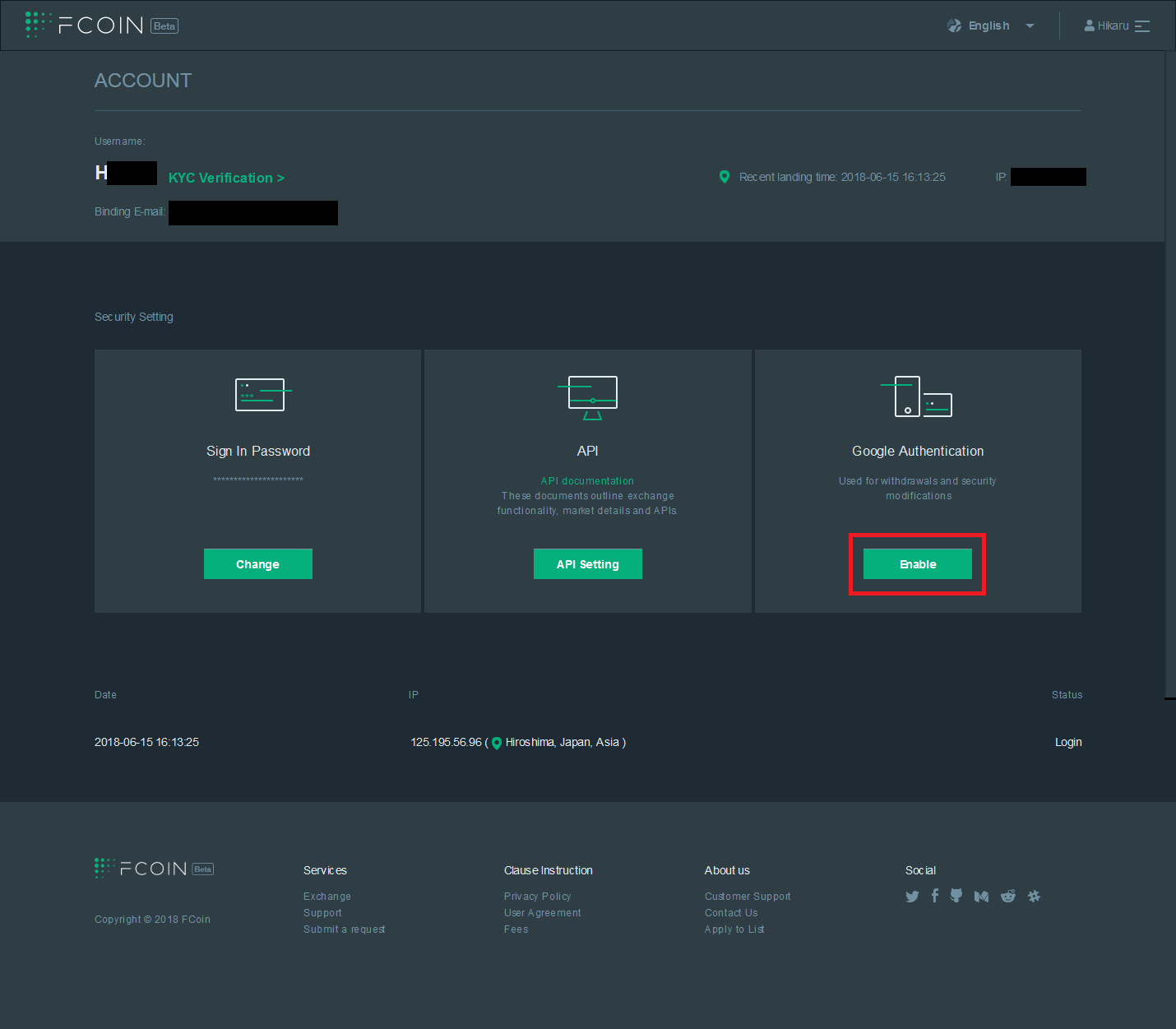Image resolution: width=1176 pixels, height=1029 pixels.
Task: Open the Privacy Policy link
Action: click(538, 897)
